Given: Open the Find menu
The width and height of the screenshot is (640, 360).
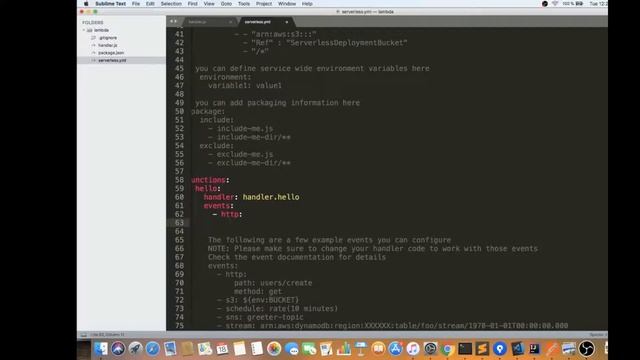Looking at the screenshot, I should [193, 4].
